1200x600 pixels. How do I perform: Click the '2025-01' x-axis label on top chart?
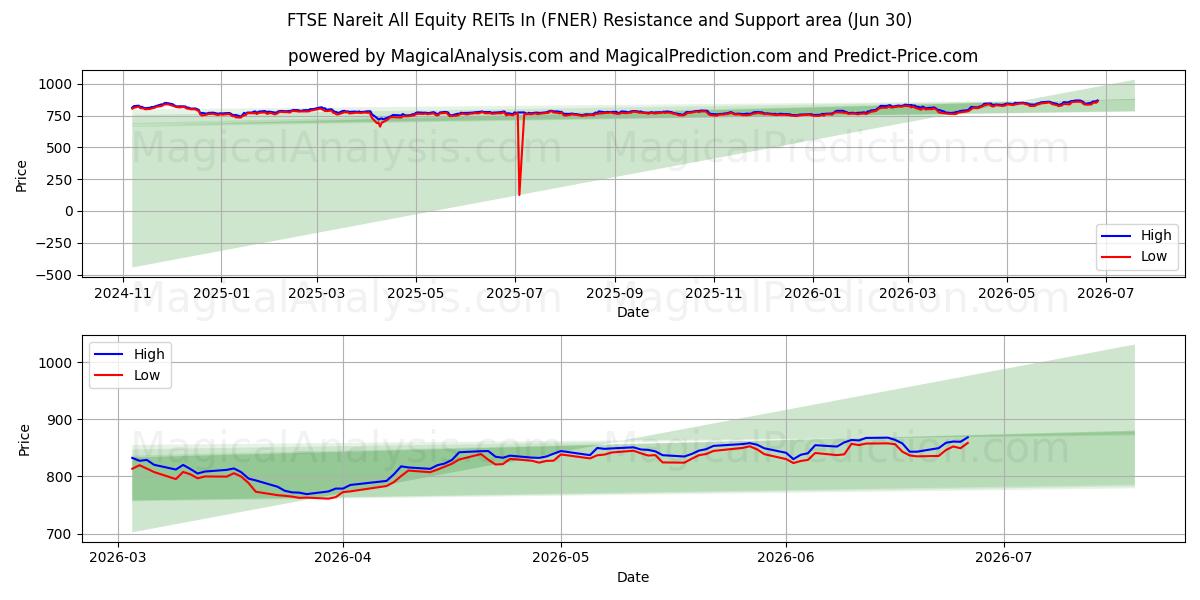220,295
